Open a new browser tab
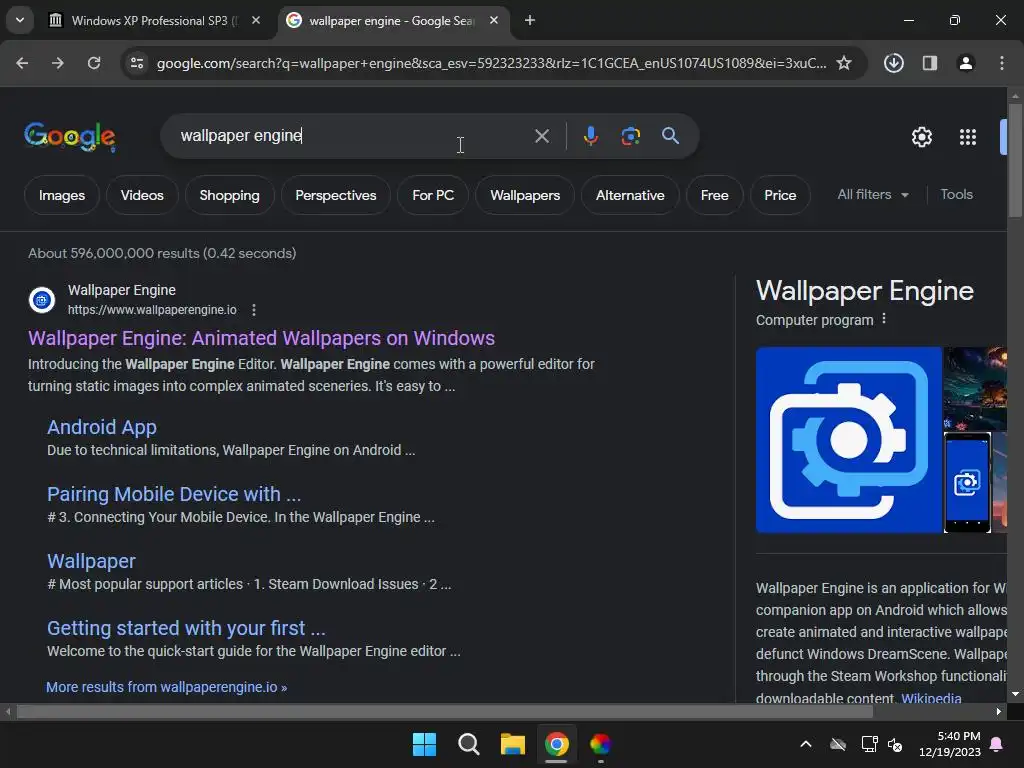This screenshot has height=768, width=1024. click(530, 20)
